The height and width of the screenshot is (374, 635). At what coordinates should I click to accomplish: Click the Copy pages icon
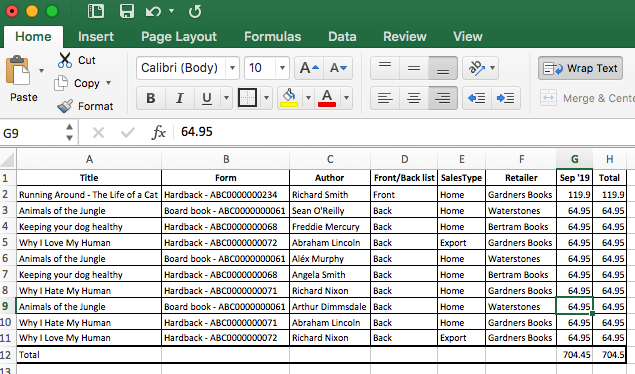pyautogui.click(x=61, y=83)
